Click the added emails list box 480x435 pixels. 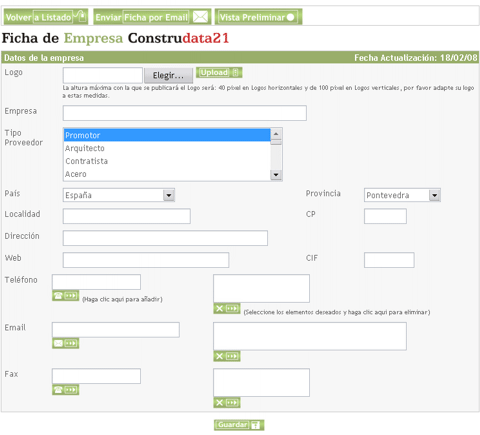click(x=310, y=336)
